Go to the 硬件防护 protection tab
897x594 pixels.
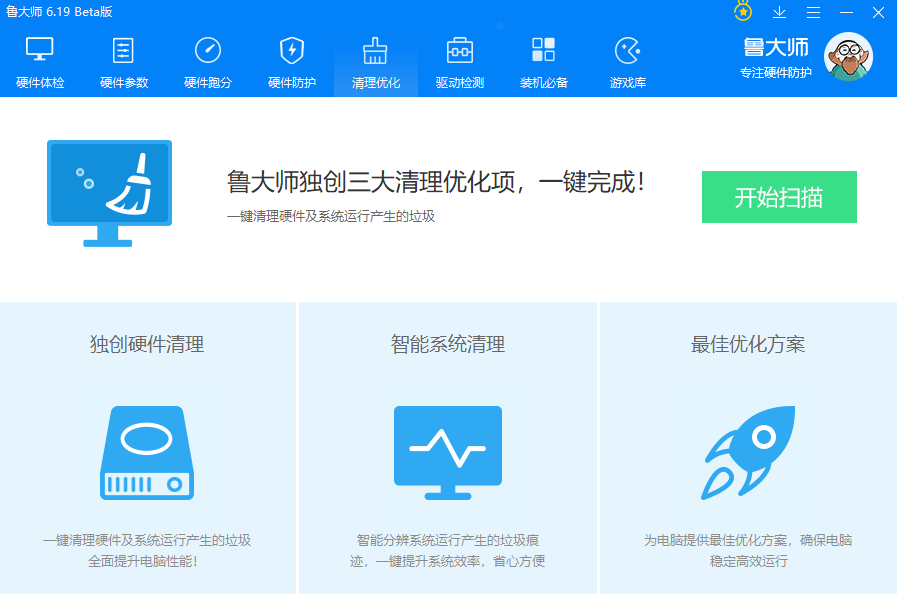click(292, 64)
